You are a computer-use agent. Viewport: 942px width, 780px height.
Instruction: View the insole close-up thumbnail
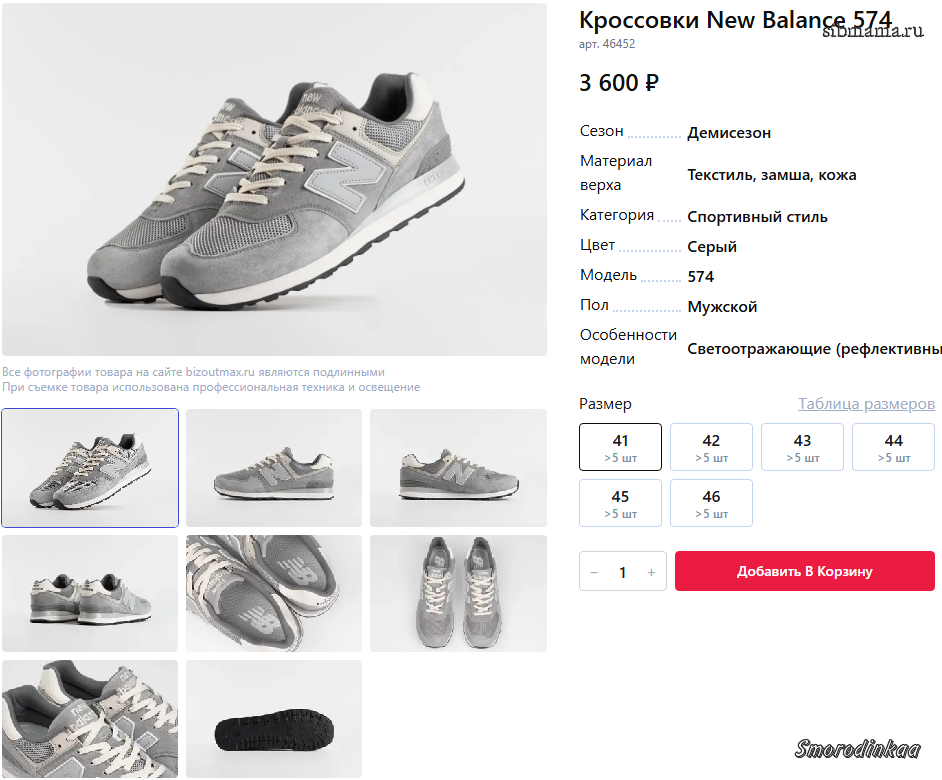tap(274, 594)
